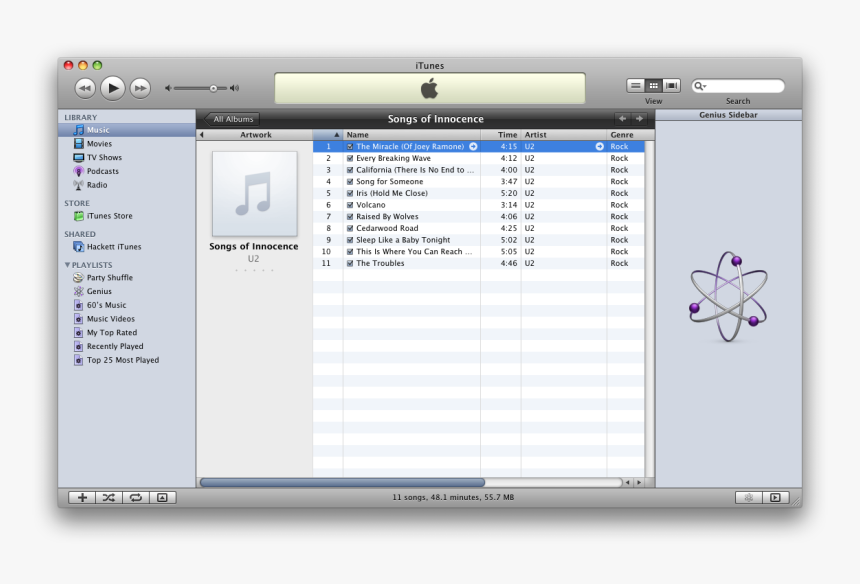Switch to Cover Flow view icon

point(671,86)
